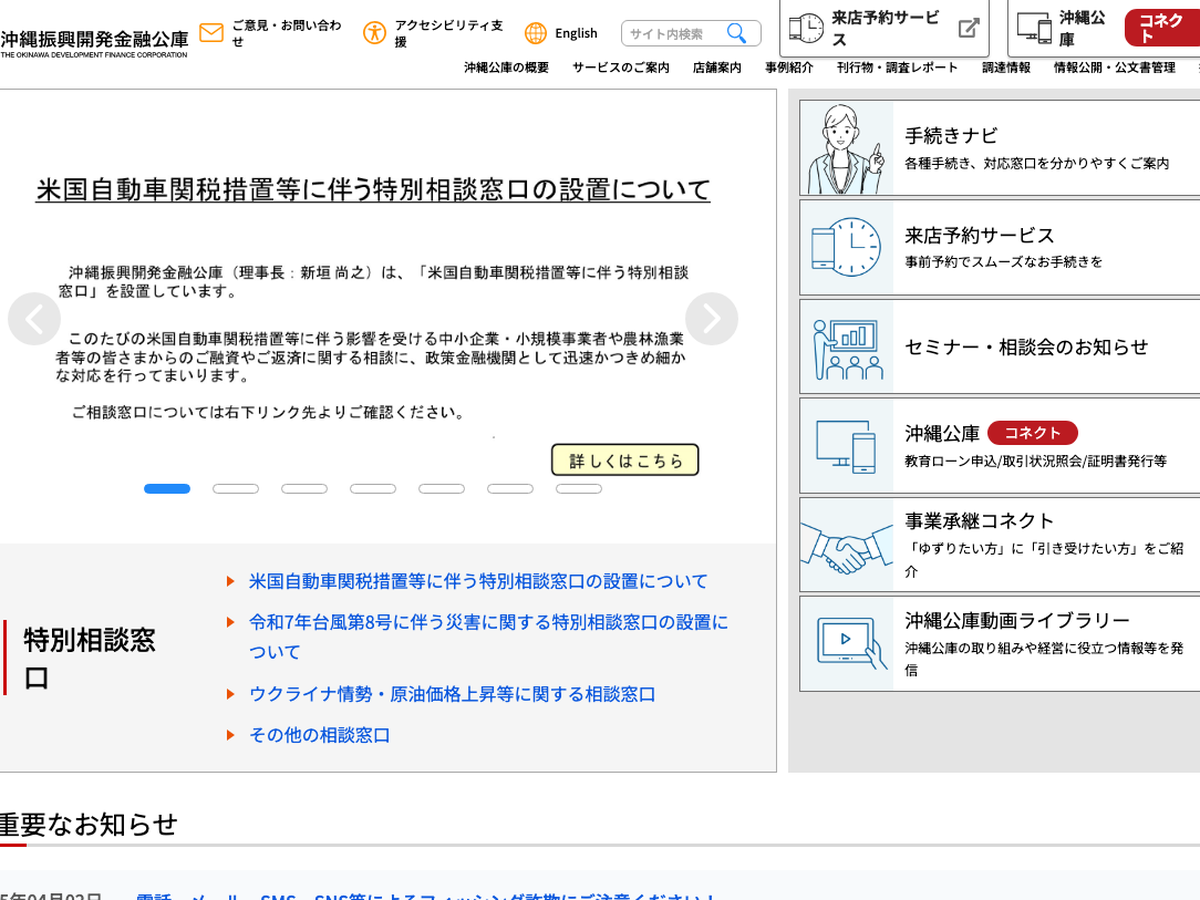The image size is (1200, 900).
Task: Open the video player 動画ライブラリー icon
Action: coord(847,643)
